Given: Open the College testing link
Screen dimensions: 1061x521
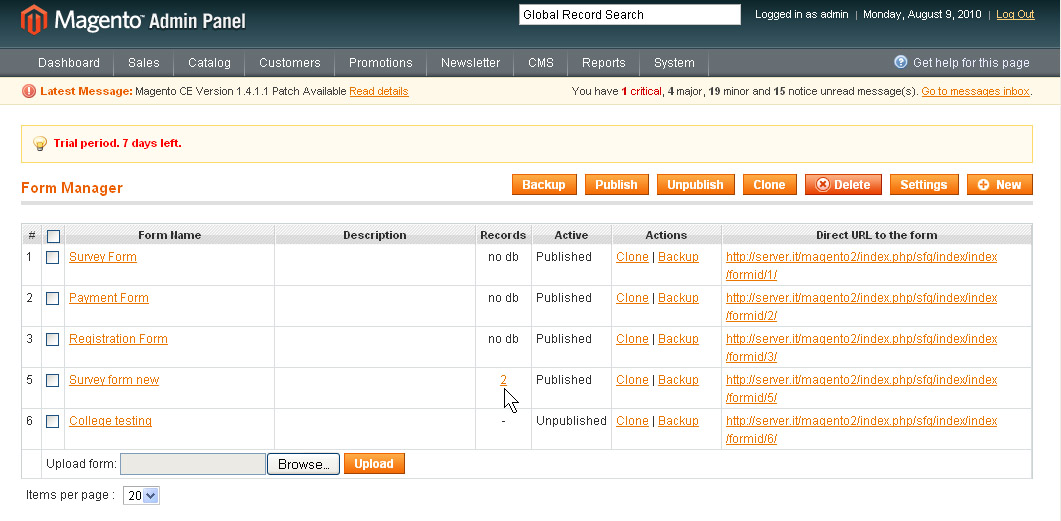Looking at the screenshot, I should click(x=110, y=421).
